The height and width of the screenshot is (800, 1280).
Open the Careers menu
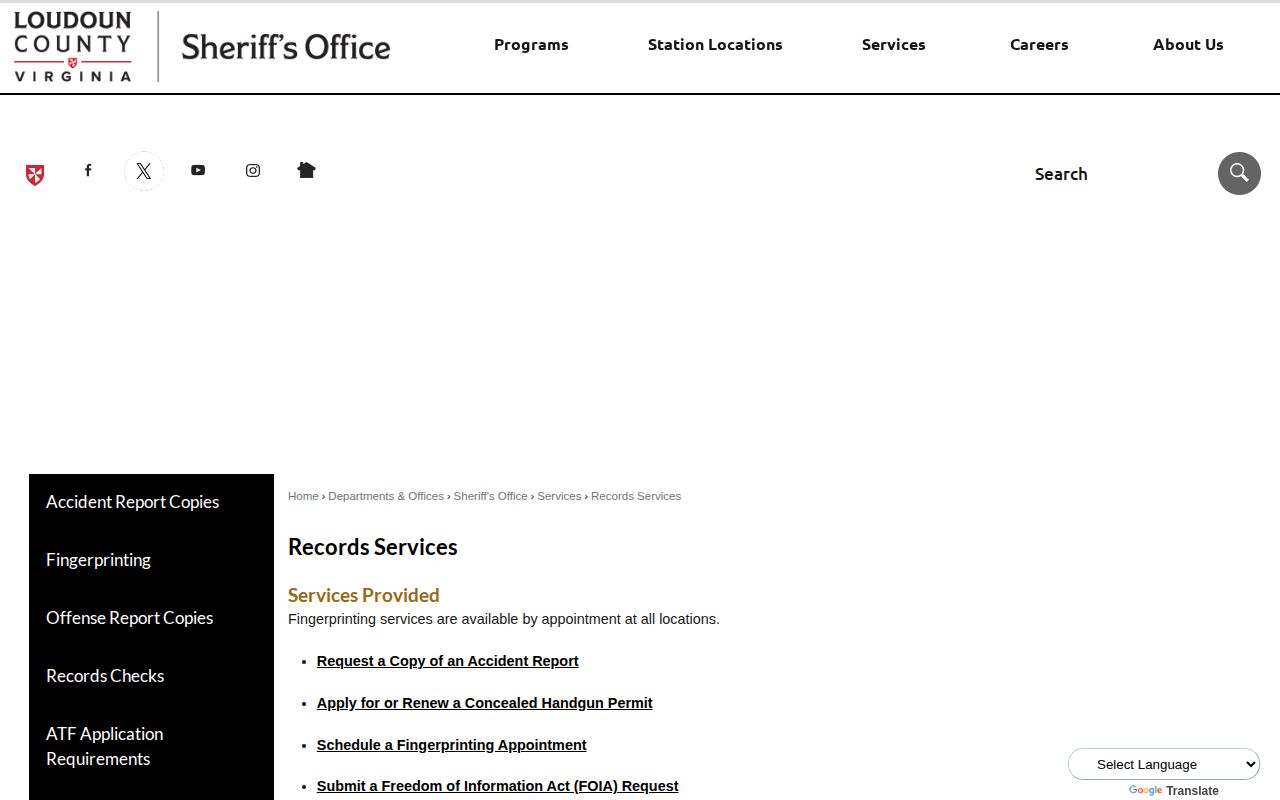[x=1039, y=45]
